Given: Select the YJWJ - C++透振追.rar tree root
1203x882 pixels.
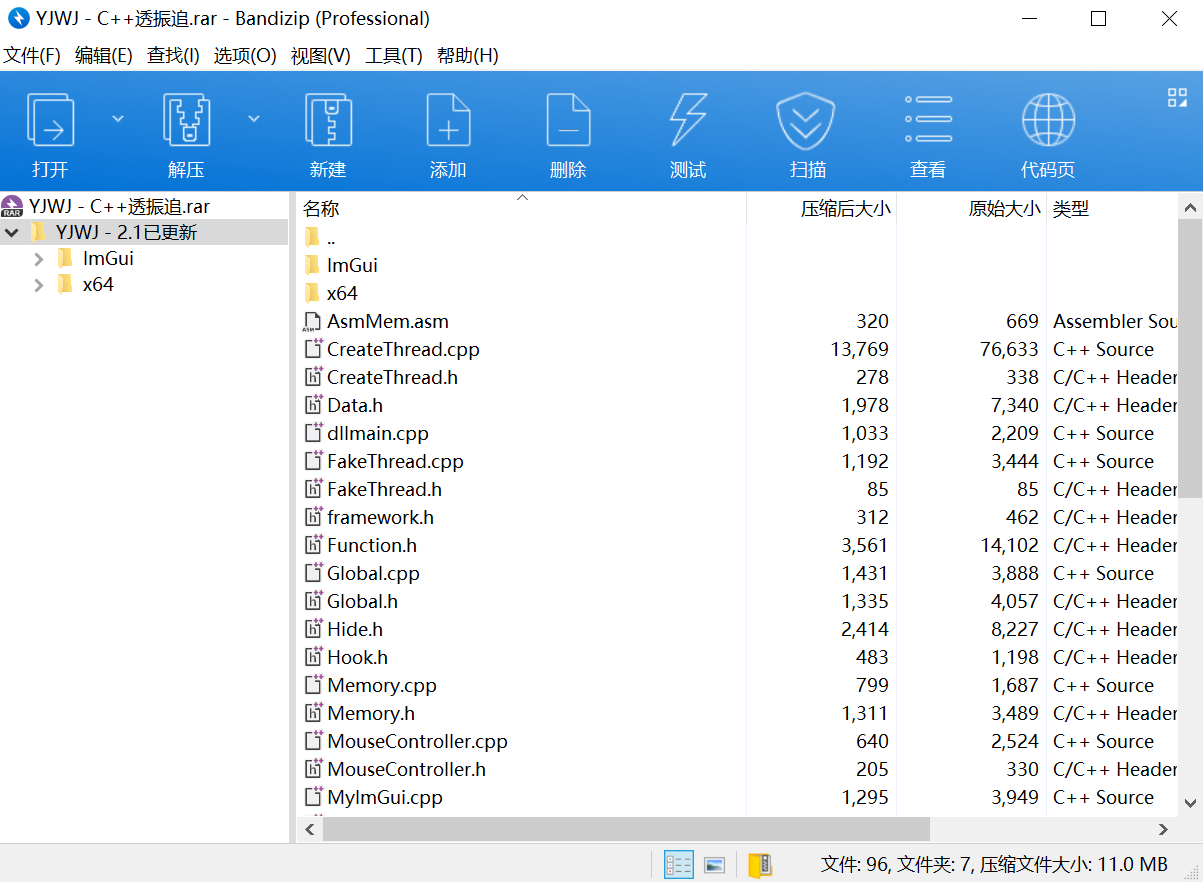Looking at the screenshot, I should (119, 207).
